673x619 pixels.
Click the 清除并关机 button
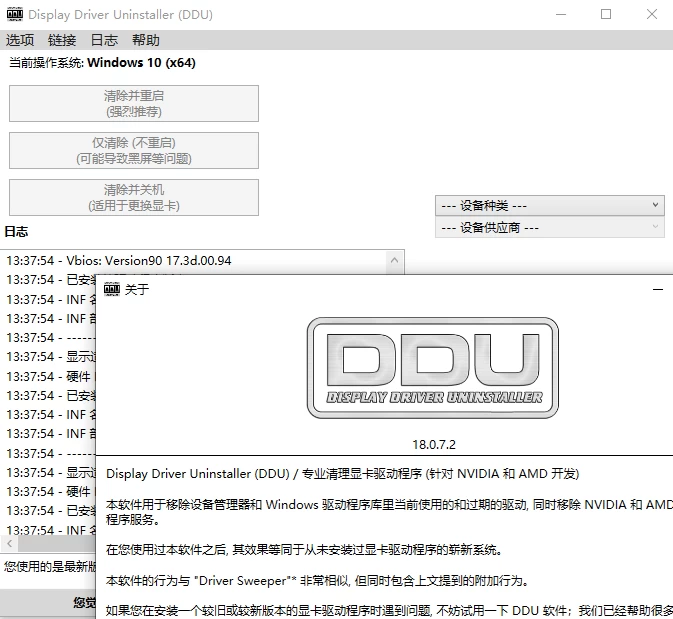pyautogui.click(x=134, y=197)
